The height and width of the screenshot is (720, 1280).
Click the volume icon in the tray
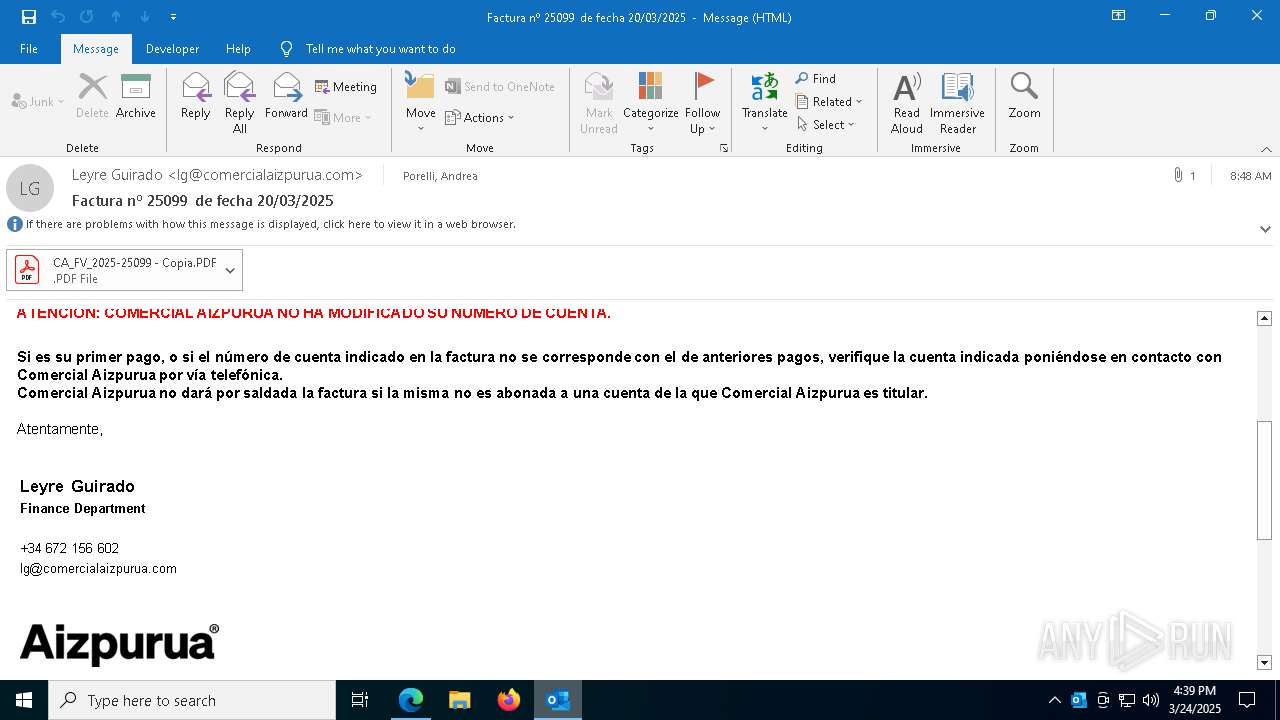[x=1151, y=700]
